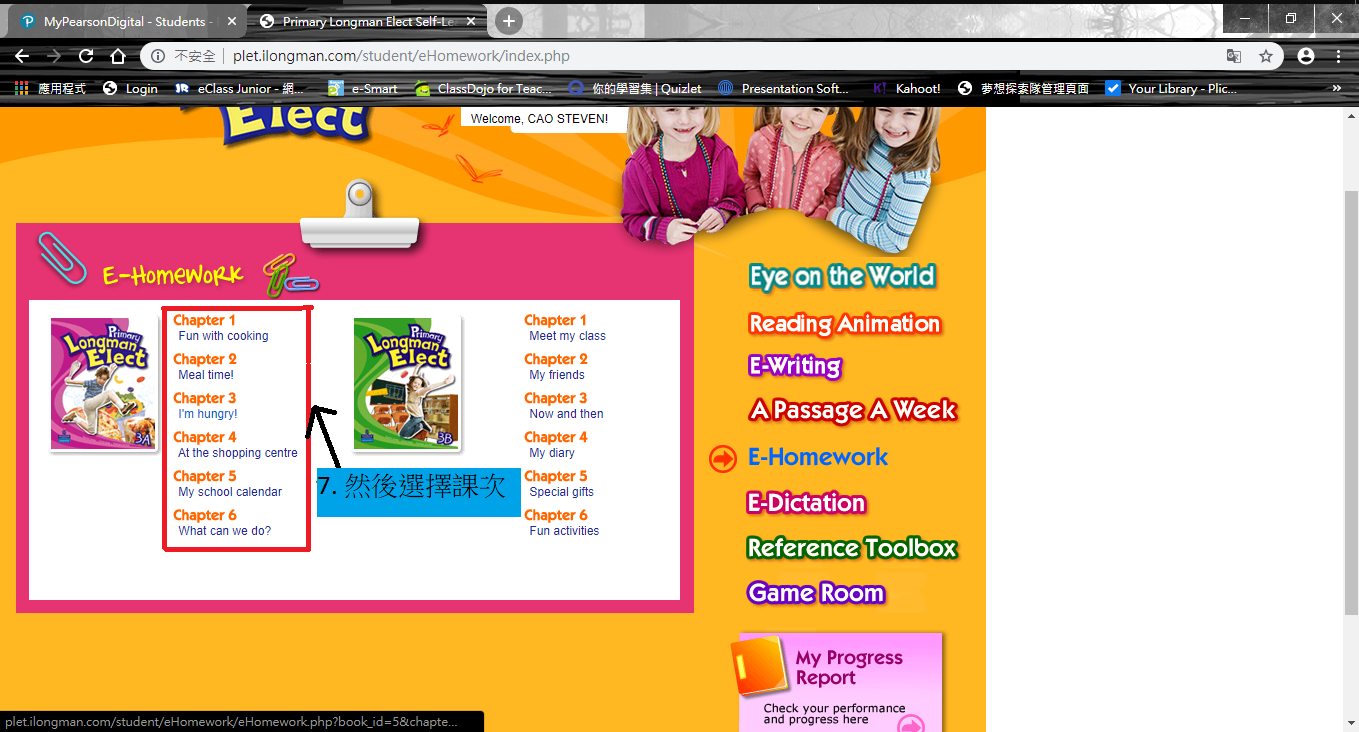Click the Longman Elect 3B book cover

coord(407,384)
